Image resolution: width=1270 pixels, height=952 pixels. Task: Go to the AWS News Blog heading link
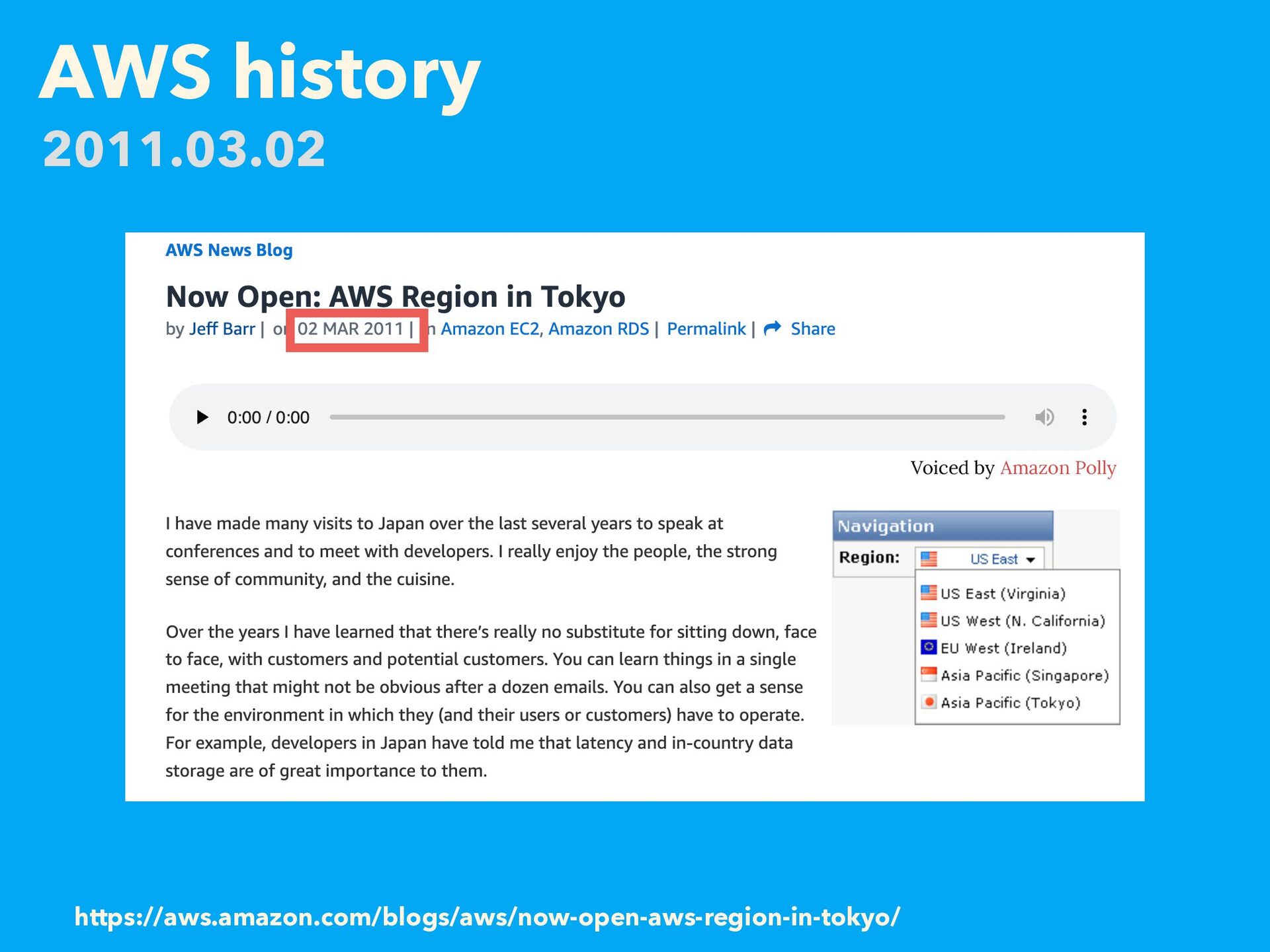coord(229,250)
